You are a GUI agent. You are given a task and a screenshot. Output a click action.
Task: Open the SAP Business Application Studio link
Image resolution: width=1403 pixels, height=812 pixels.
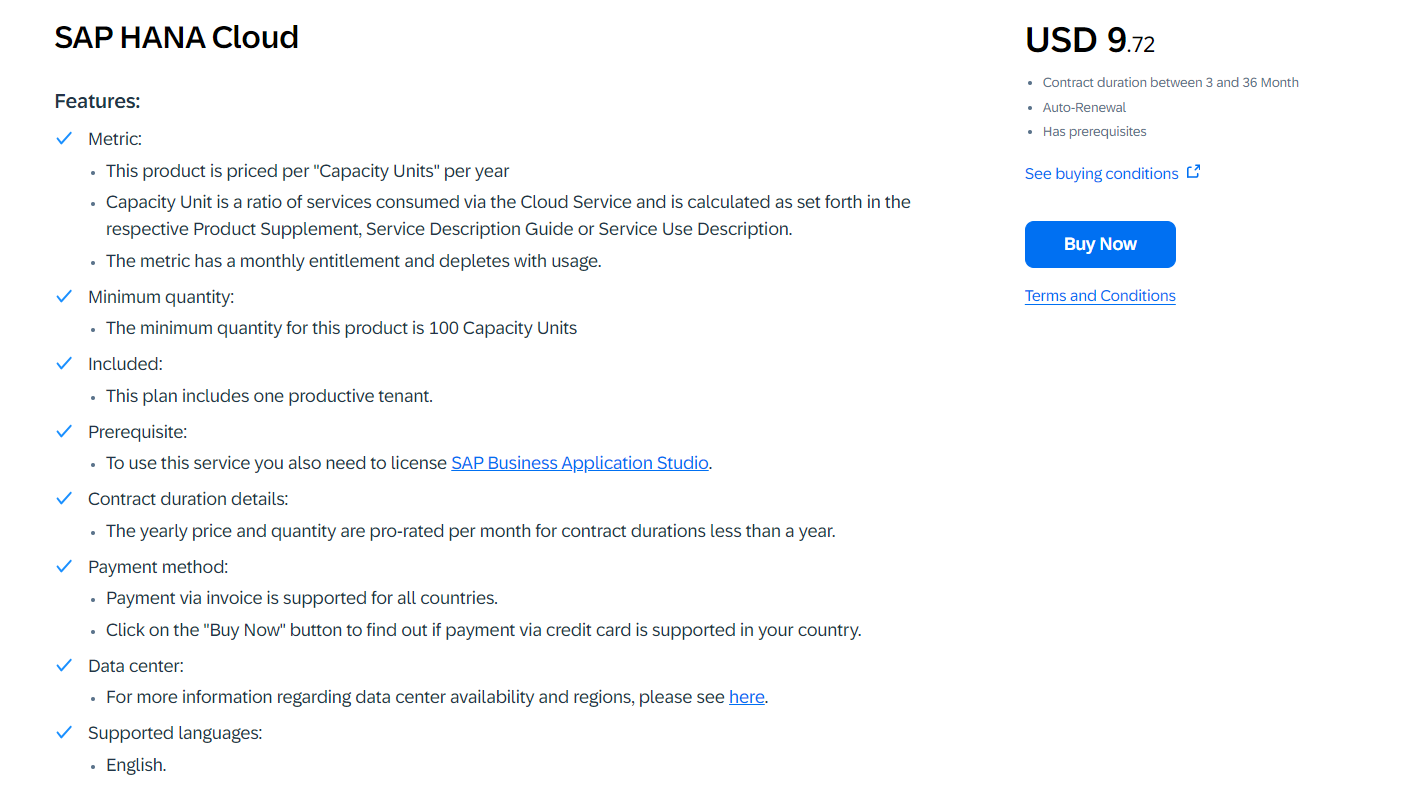[x=579, y=462]
